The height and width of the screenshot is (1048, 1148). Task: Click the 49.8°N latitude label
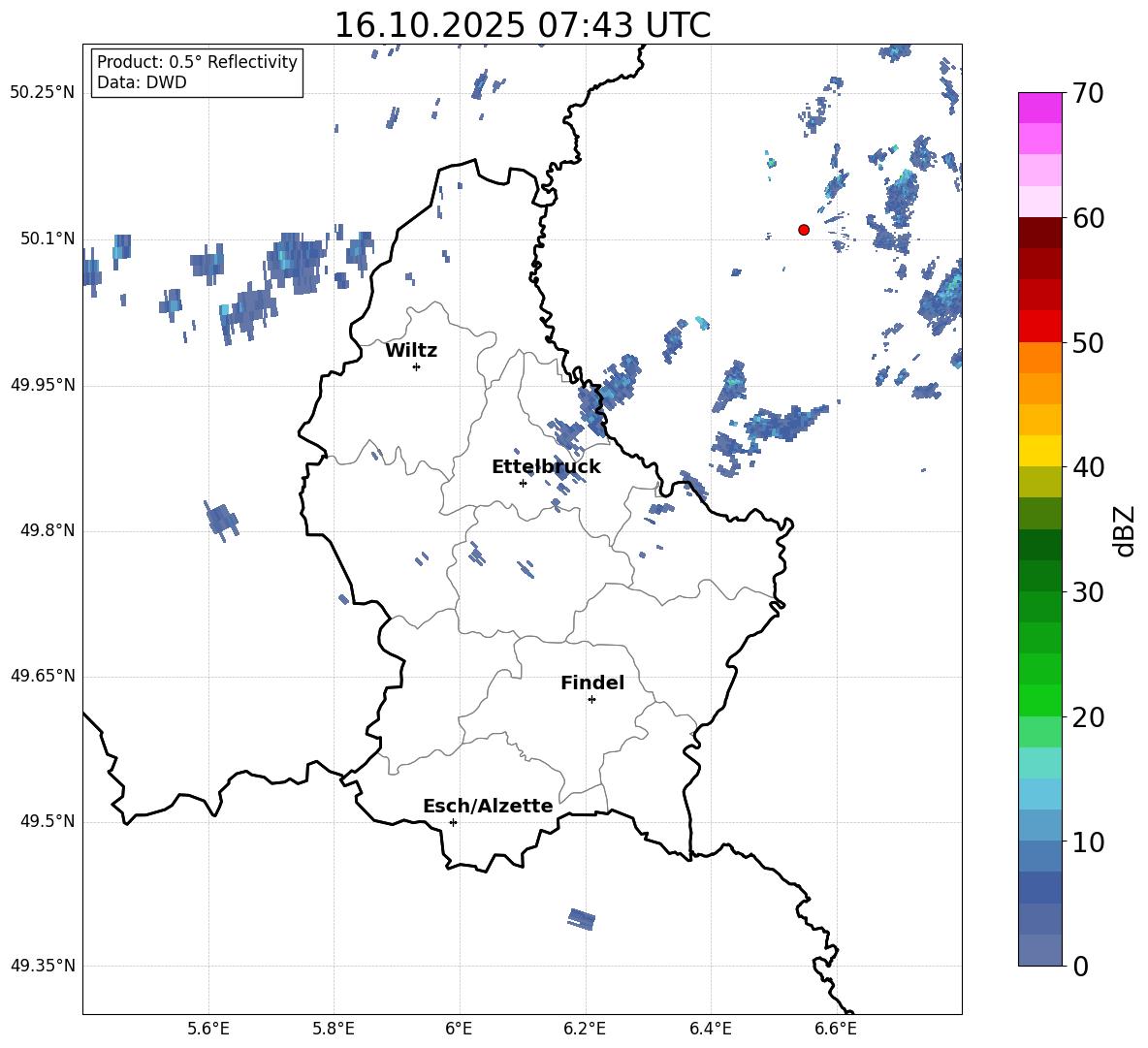48,530
